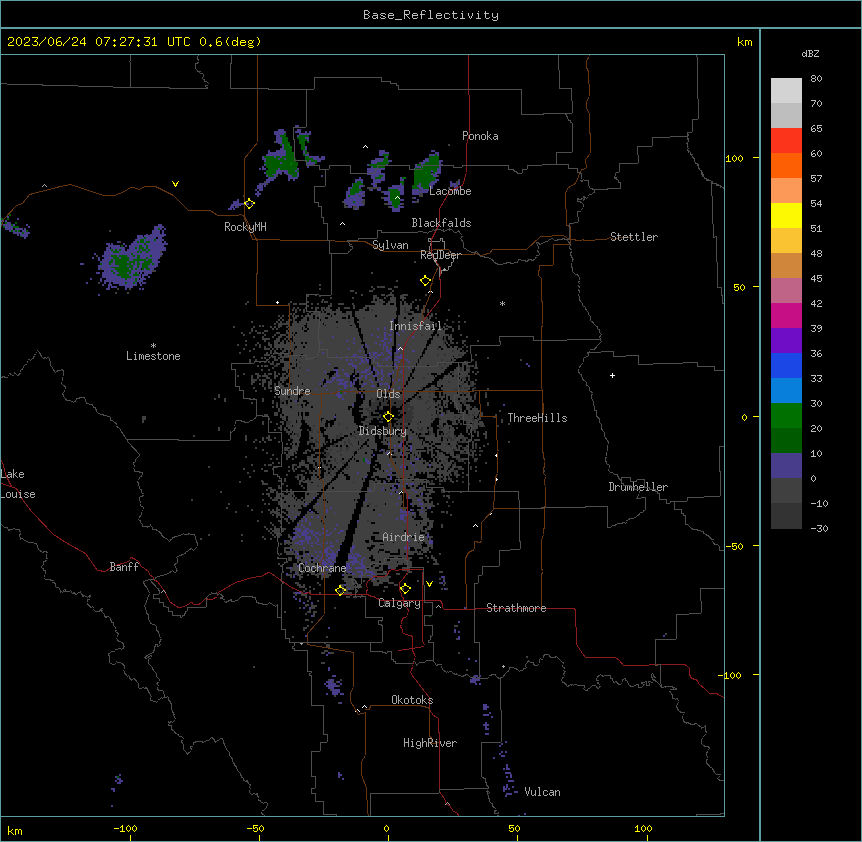This screenshot has width=862, height=842.
Task: Click the Lake Louise label
Action: point(18,484)
